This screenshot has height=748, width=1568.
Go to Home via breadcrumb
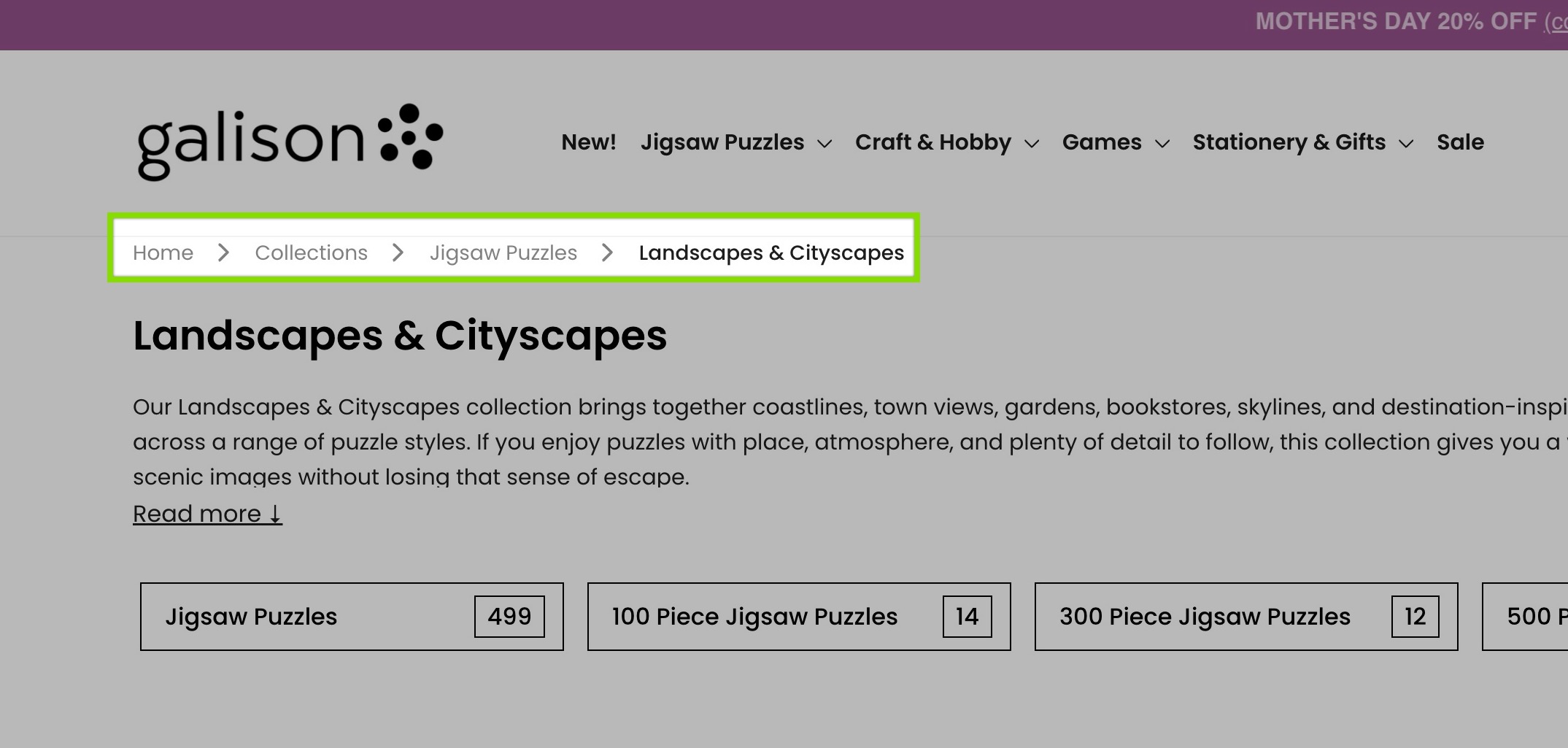tap(163, 252)
